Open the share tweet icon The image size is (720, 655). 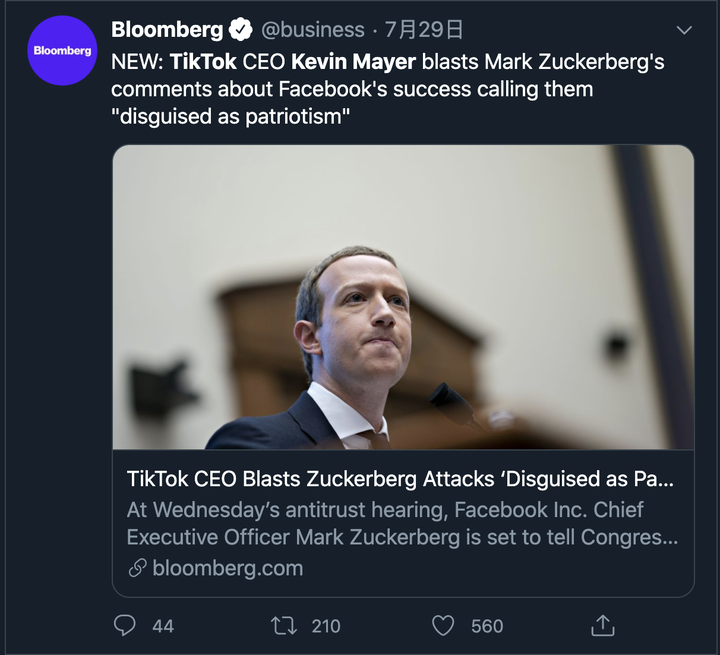[602, 626]
